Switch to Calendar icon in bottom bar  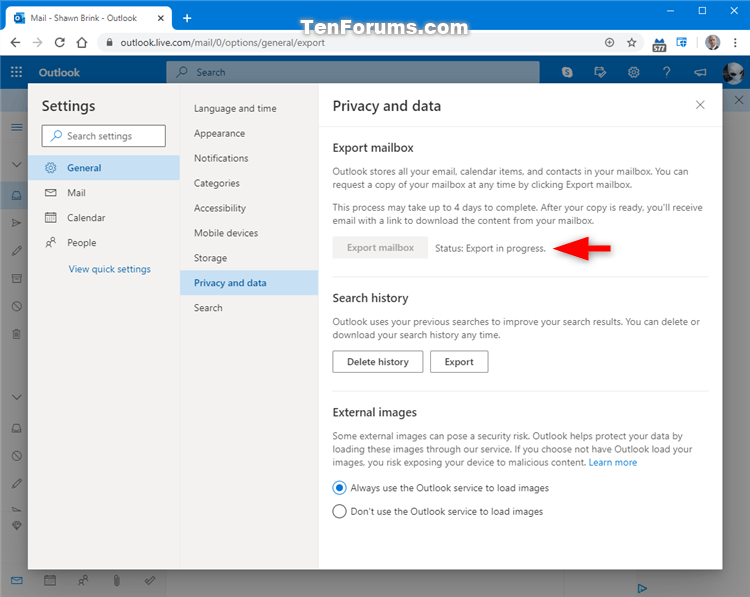point(50,581)
